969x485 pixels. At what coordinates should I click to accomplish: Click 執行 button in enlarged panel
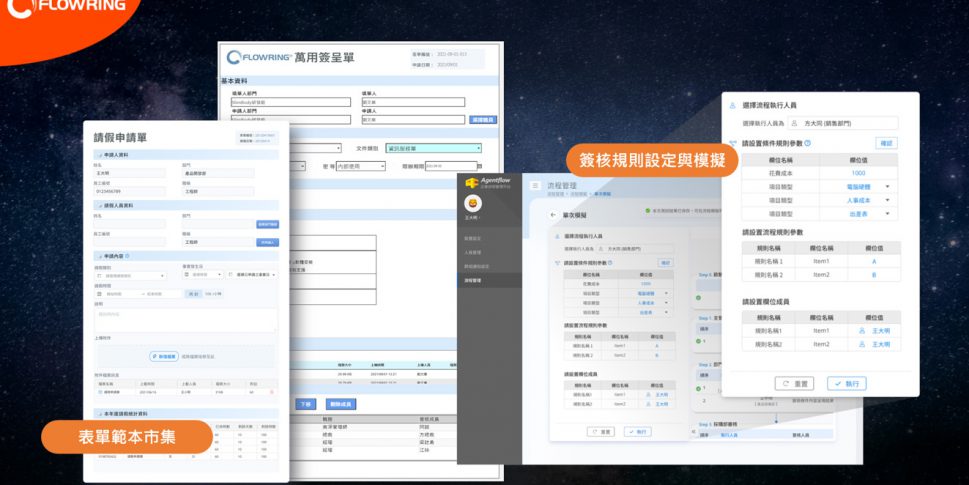847,384
